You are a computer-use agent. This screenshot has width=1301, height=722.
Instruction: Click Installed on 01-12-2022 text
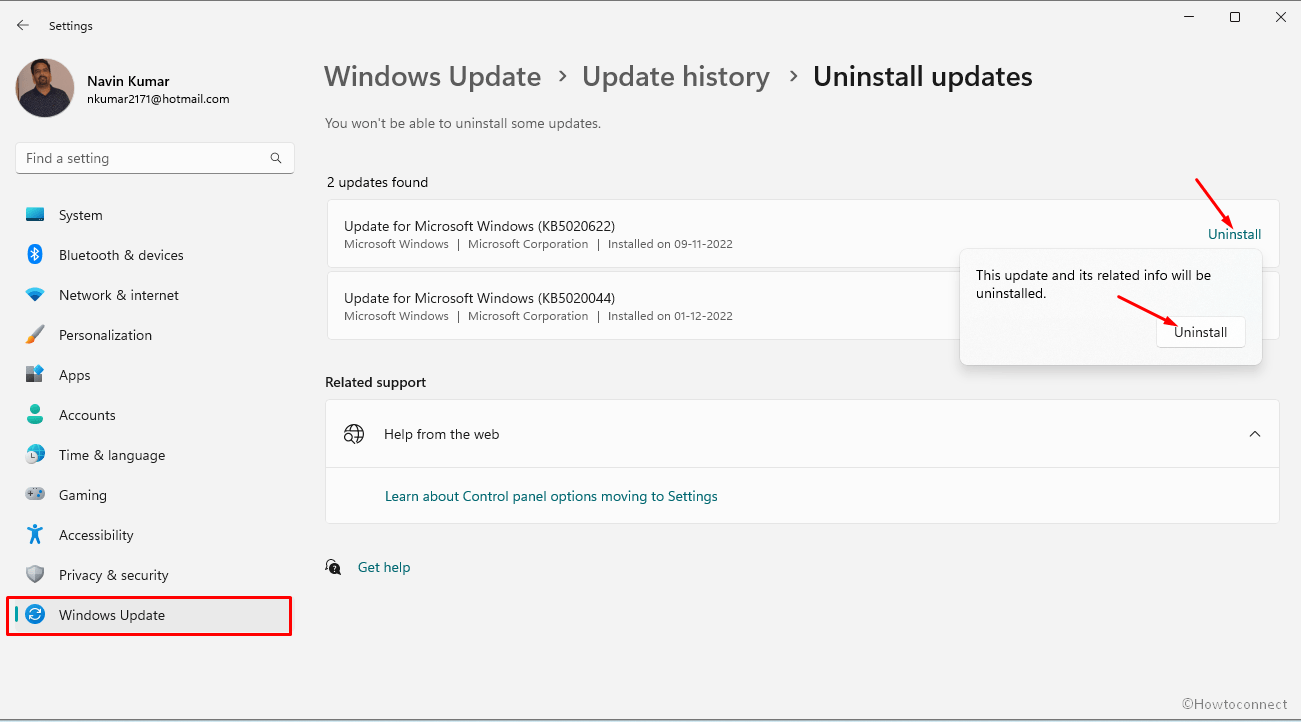pyautogui.click(x=670, y=316)
